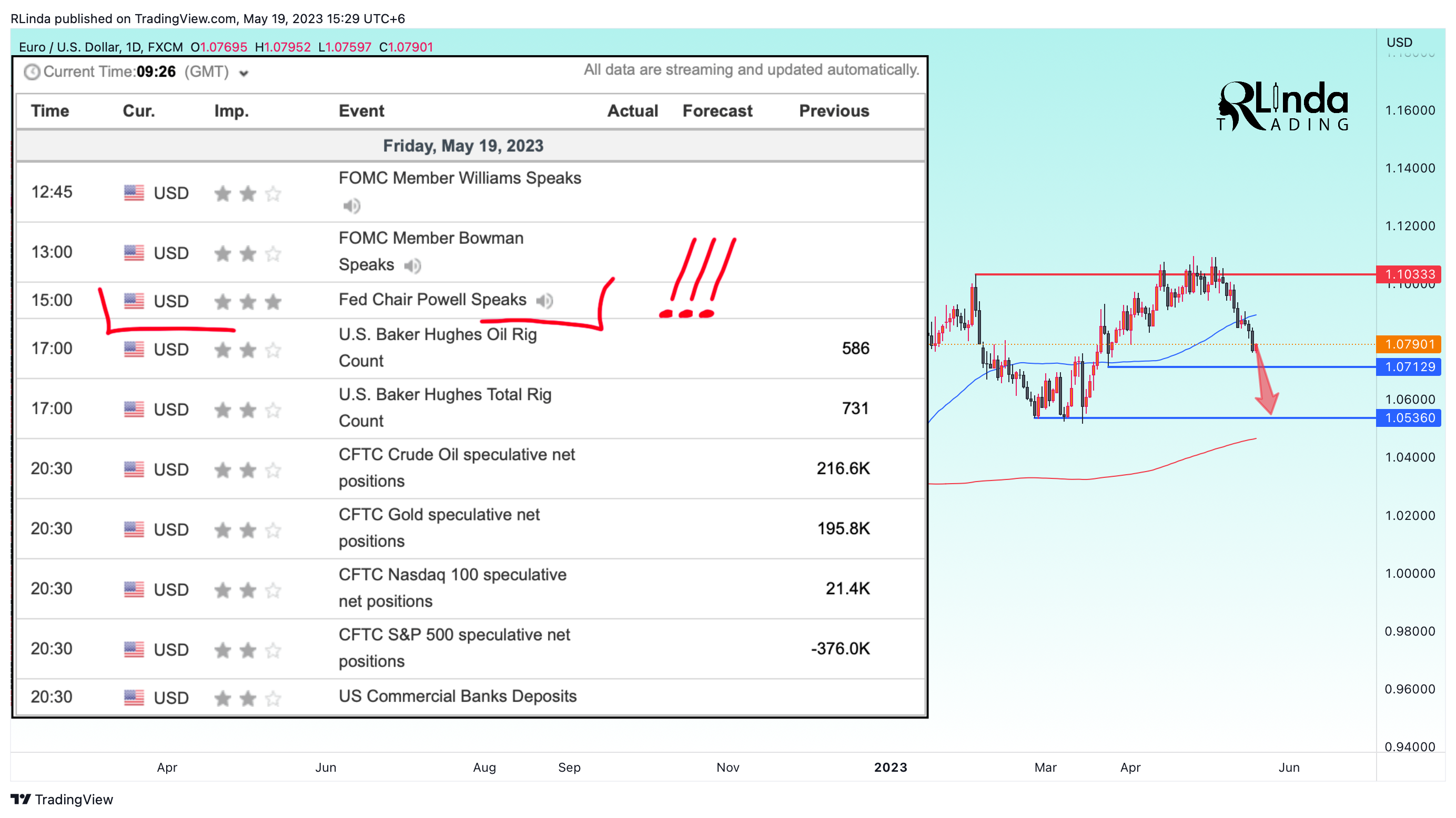Click the 15:00 time cell

[x=52, y=300]
